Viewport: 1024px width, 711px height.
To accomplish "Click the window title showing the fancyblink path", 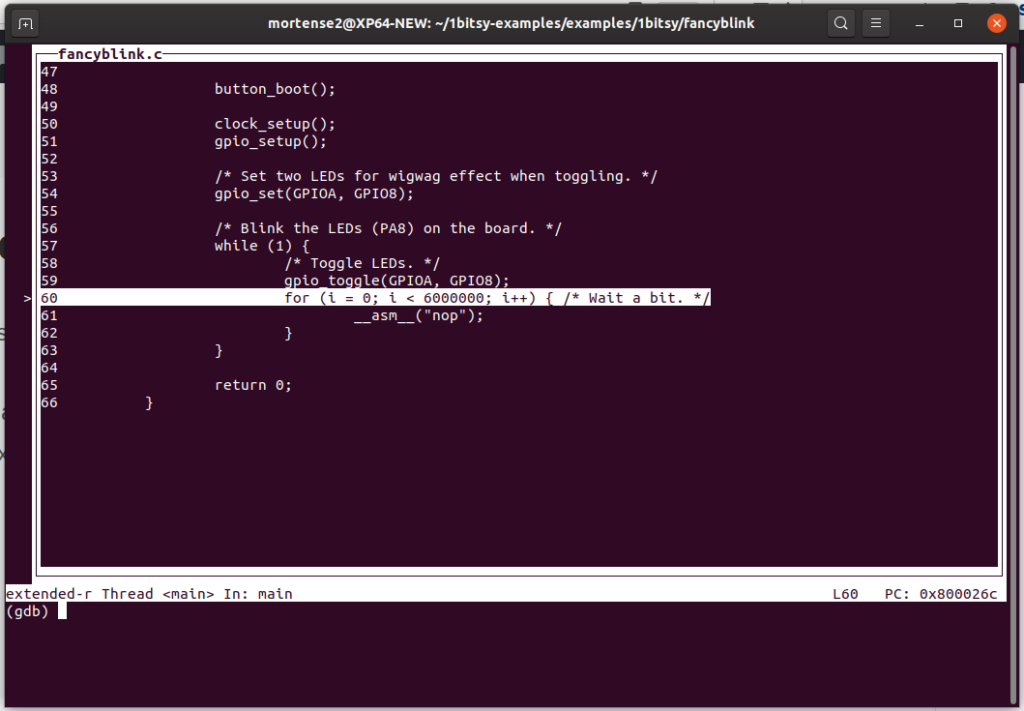I will click(511, 23).
